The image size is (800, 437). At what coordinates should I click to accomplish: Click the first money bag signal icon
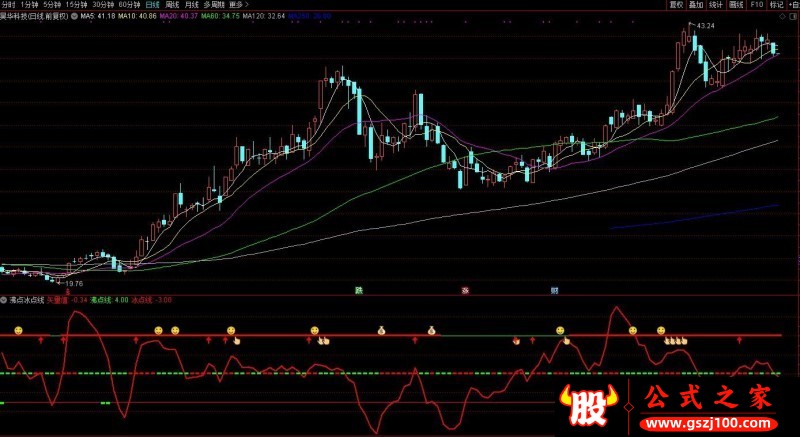(x=381, y=330)
